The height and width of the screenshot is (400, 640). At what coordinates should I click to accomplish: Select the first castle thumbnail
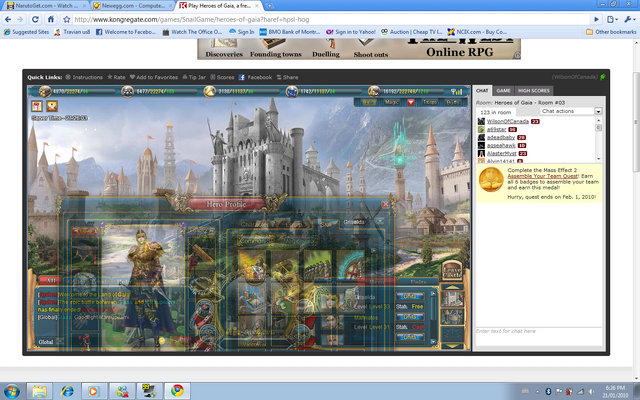pyautogui.click(x=452, y=299)
